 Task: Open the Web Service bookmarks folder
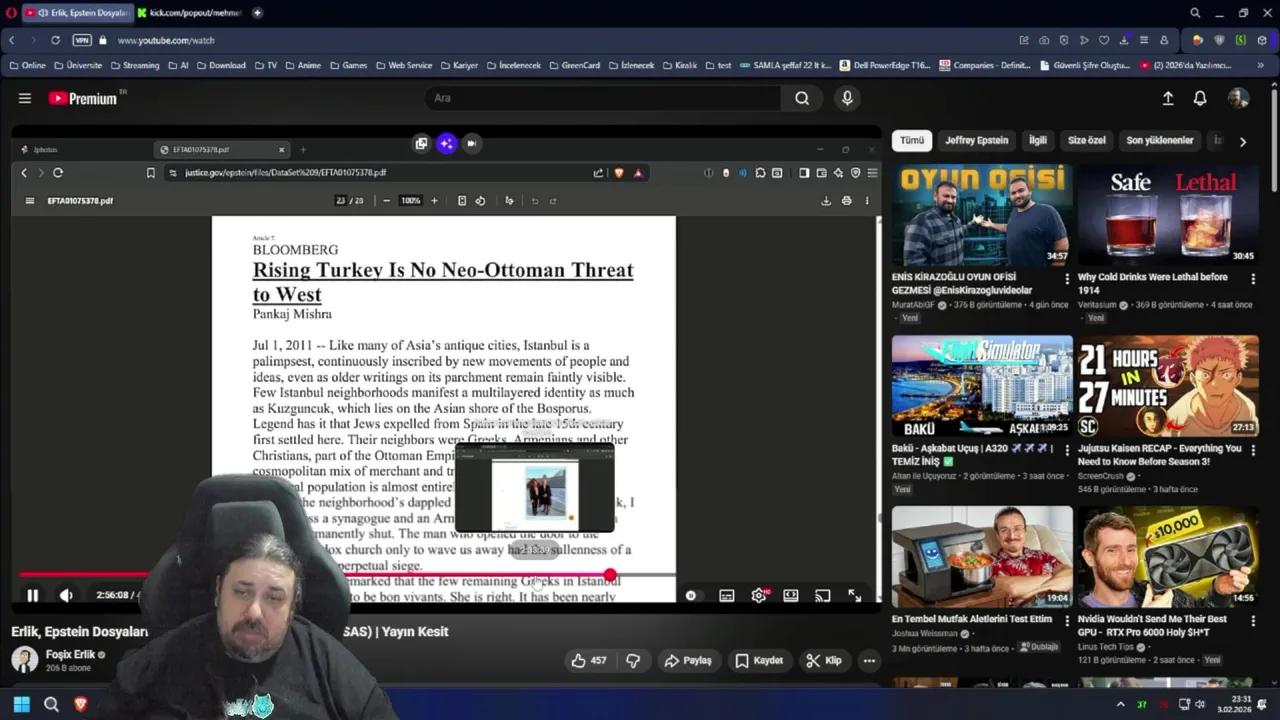click(403, 65)
